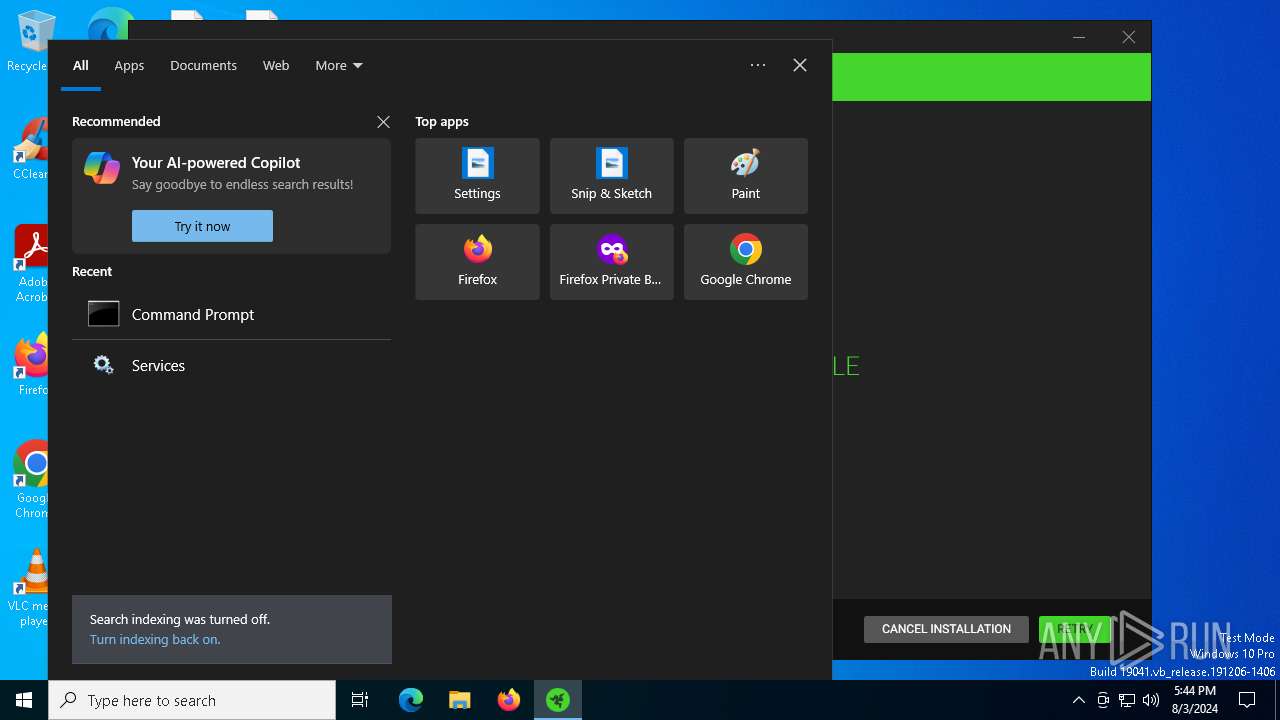Dismiss the Recommended Copilot card
Viewport: 1280px width, 720px height.
[x=383, y=122]
